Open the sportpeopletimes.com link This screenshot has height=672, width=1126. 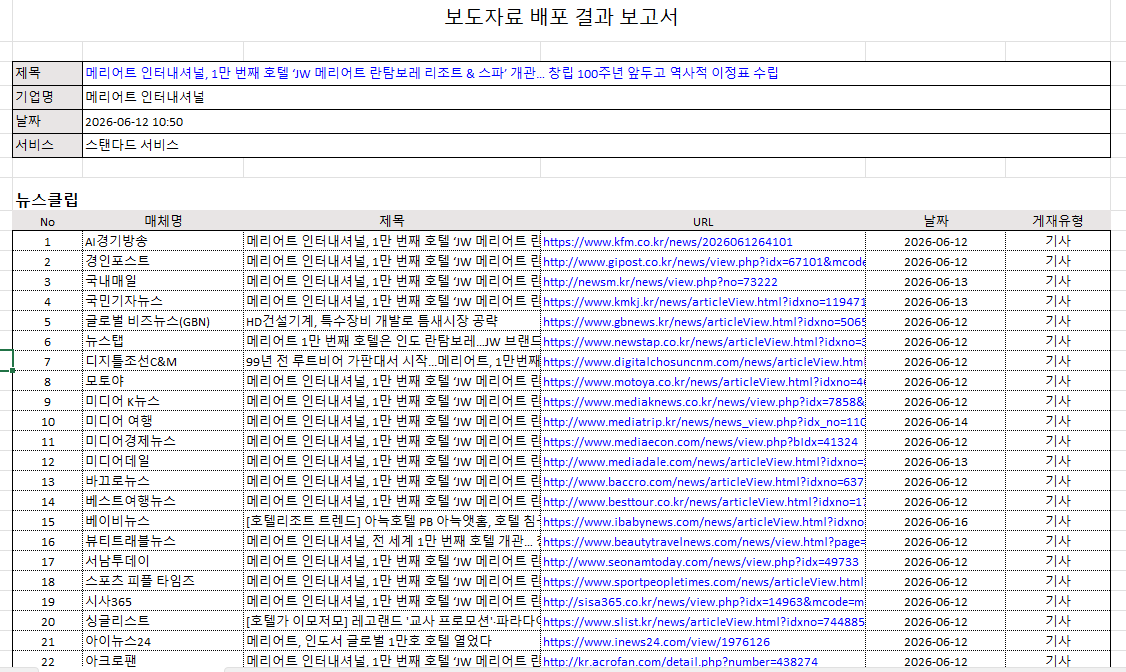(x=704, y=582)
